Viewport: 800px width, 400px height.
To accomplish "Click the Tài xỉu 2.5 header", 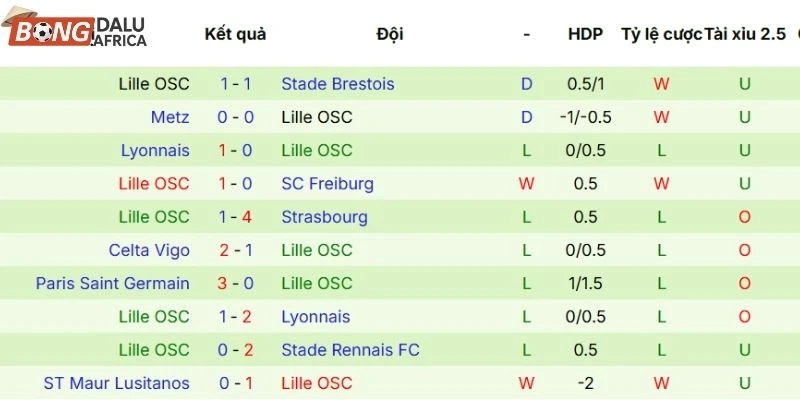I will point(745,34).
